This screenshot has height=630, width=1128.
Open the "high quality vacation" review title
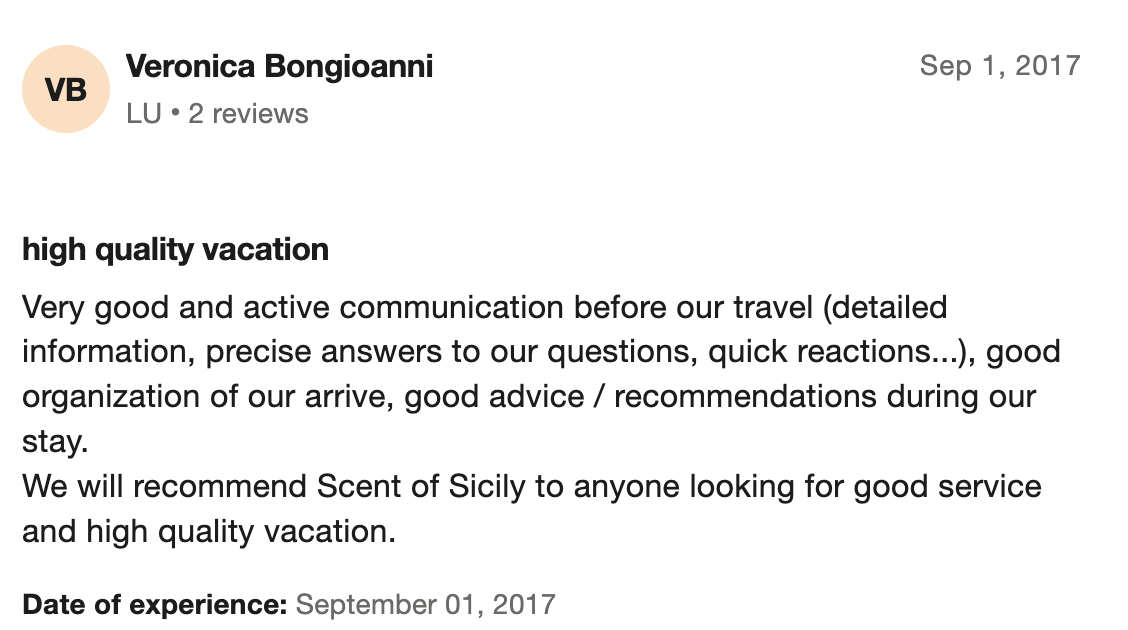click(175, 249)
